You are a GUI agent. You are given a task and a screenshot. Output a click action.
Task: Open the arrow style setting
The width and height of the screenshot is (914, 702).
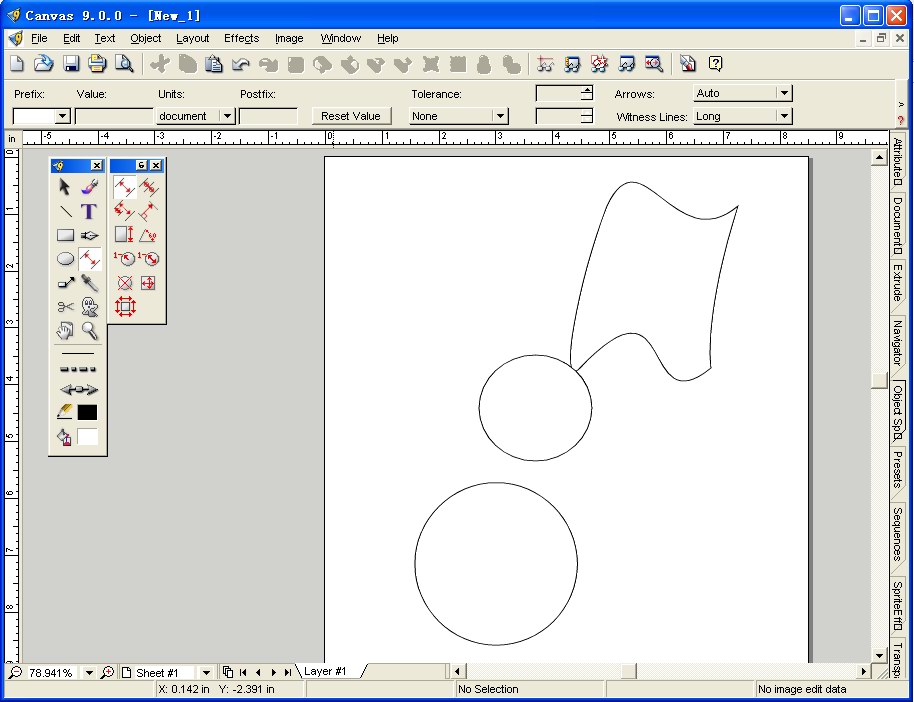[x=79, y=389]
